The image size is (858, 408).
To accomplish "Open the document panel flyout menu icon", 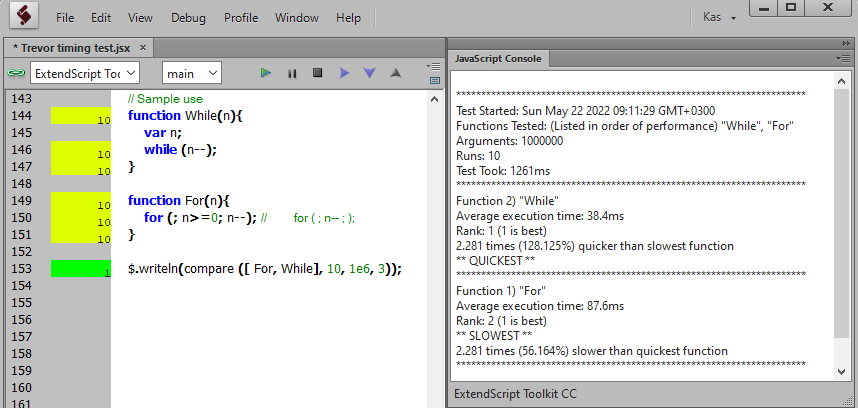I will (x=435, y=67).
